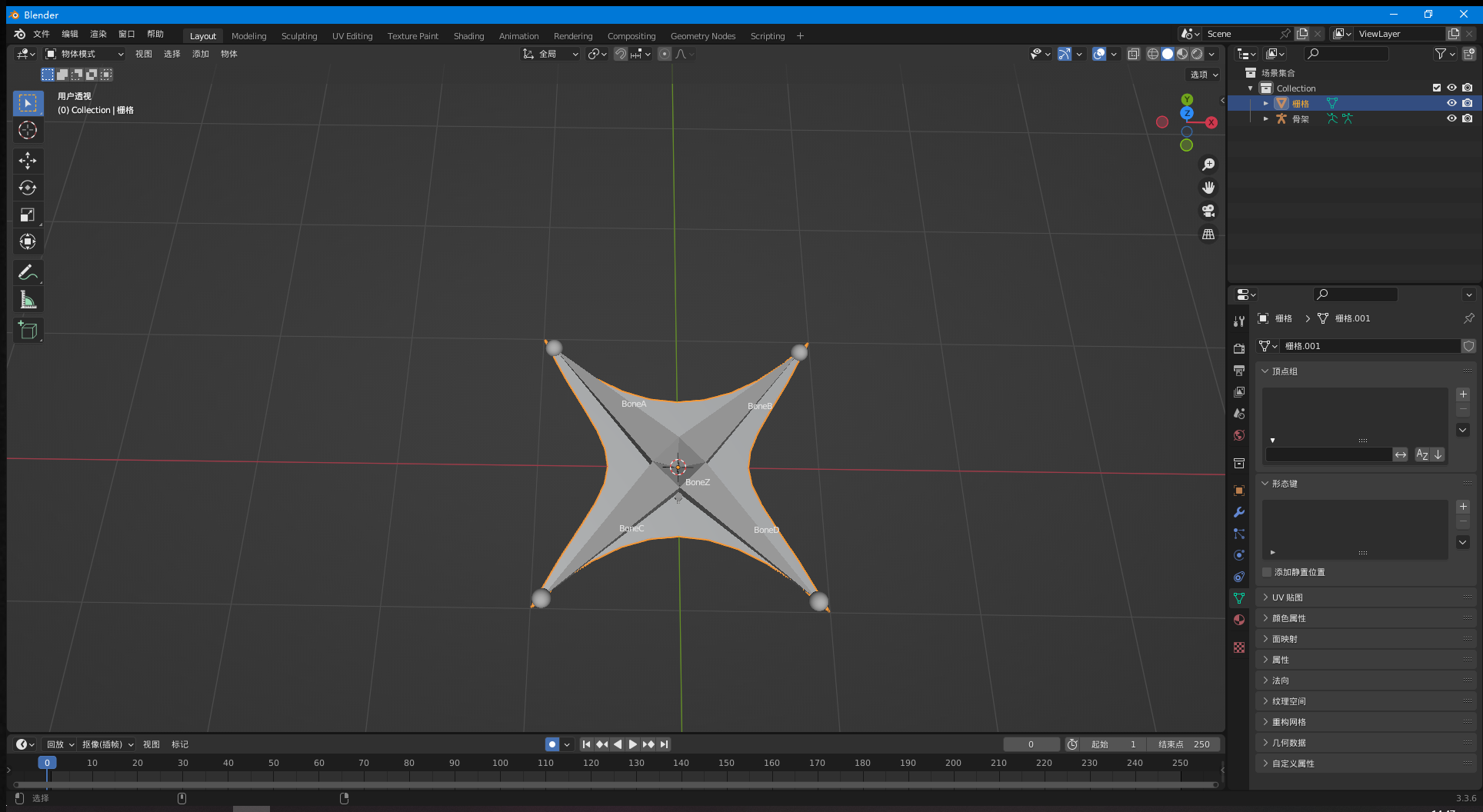
Task: Open the timeline 标记 menu
Action: 180,744
